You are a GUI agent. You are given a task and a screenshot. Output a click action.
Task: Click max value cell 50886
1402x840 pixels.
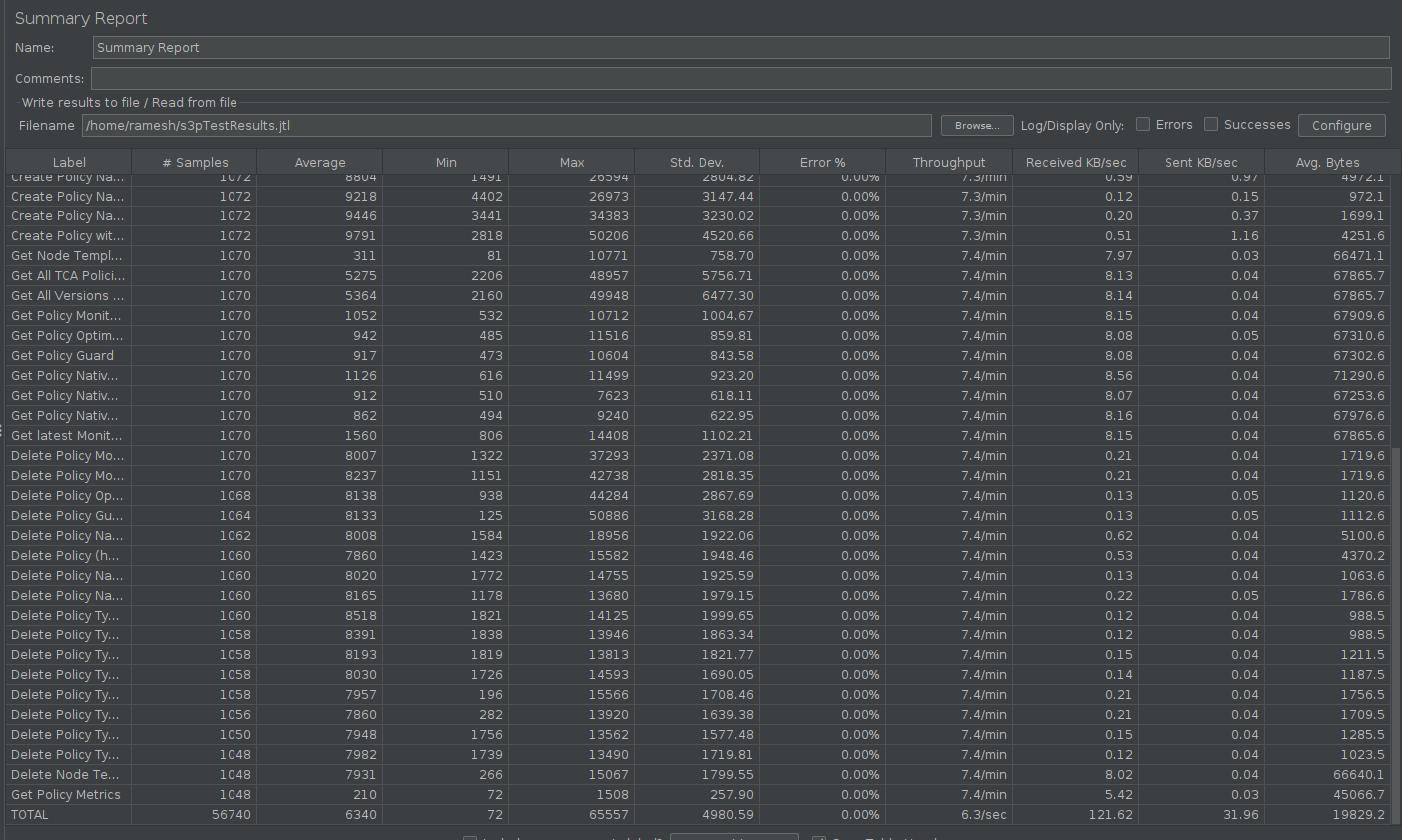point(609,516)
